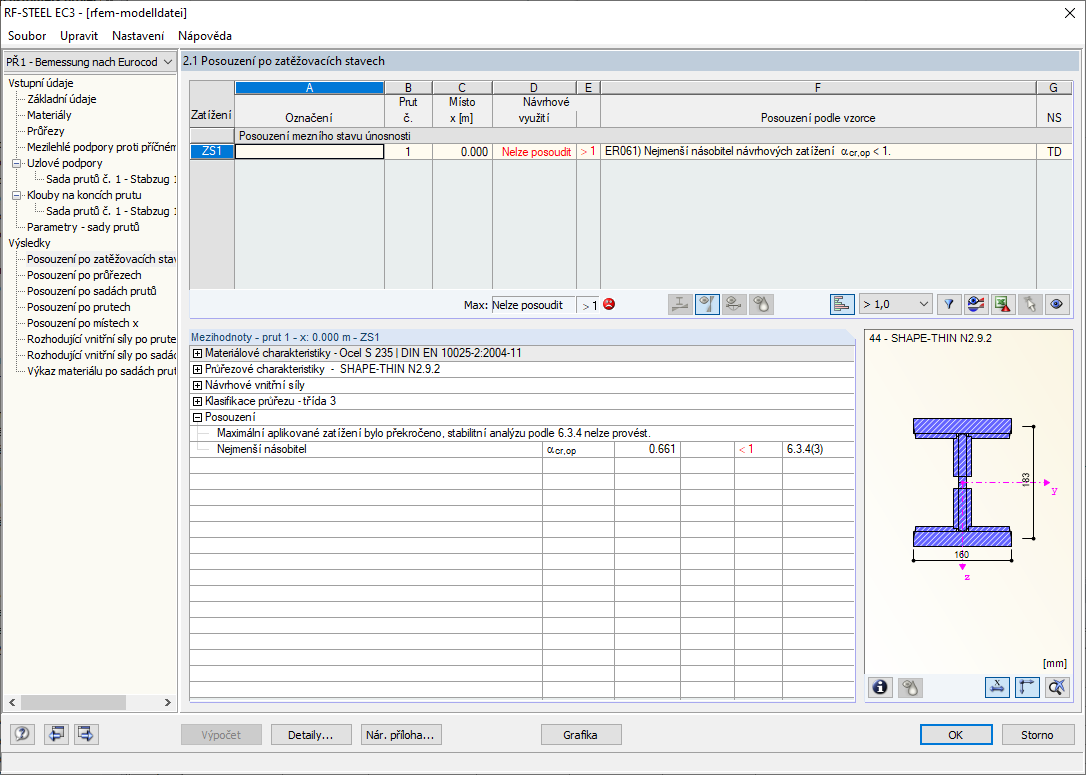Expand 'Klasifikace průřezu - třída 3' row

[197, 401]
